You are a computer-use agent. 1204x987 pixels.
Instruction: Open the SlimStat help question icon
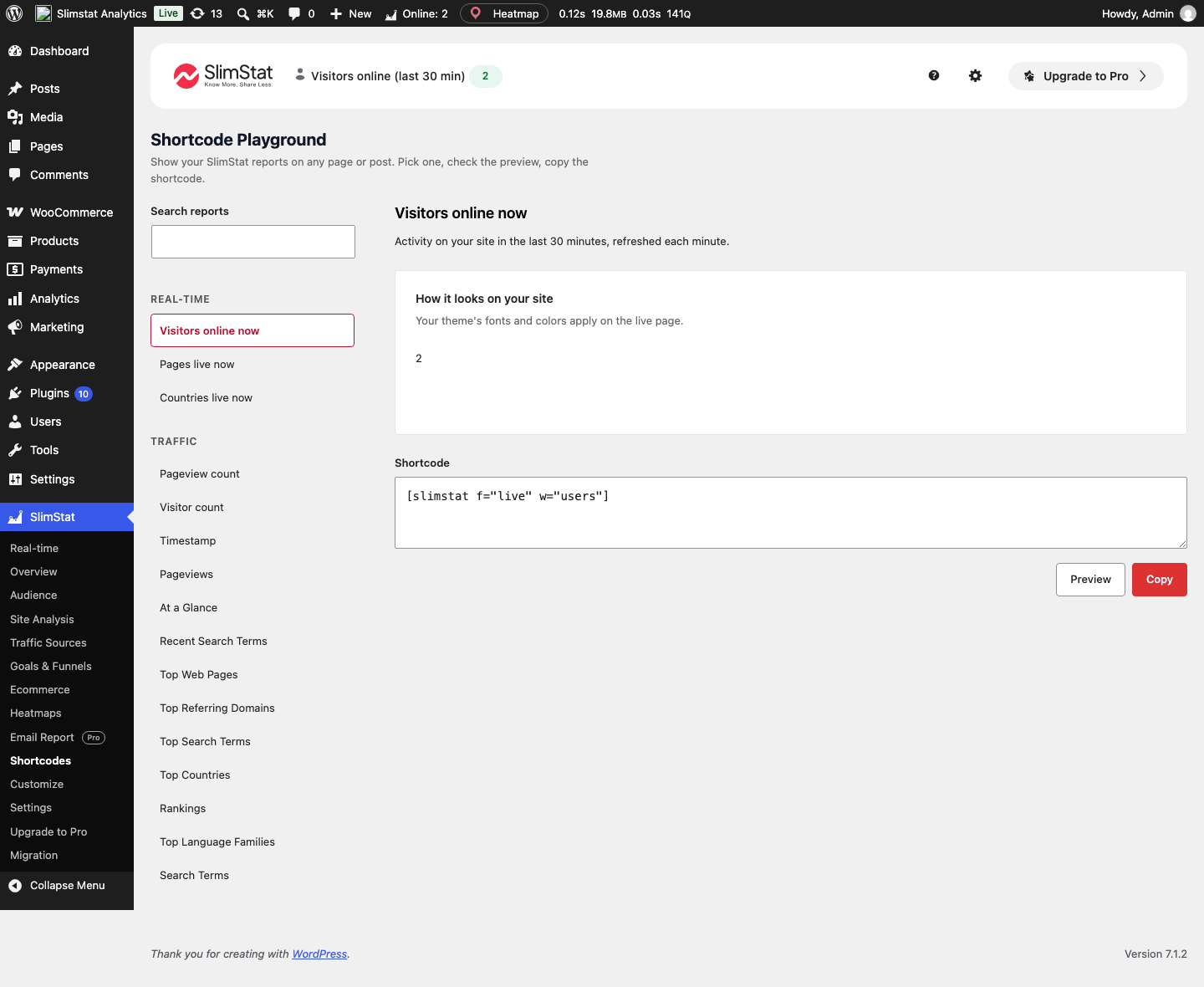click(934, 75)
